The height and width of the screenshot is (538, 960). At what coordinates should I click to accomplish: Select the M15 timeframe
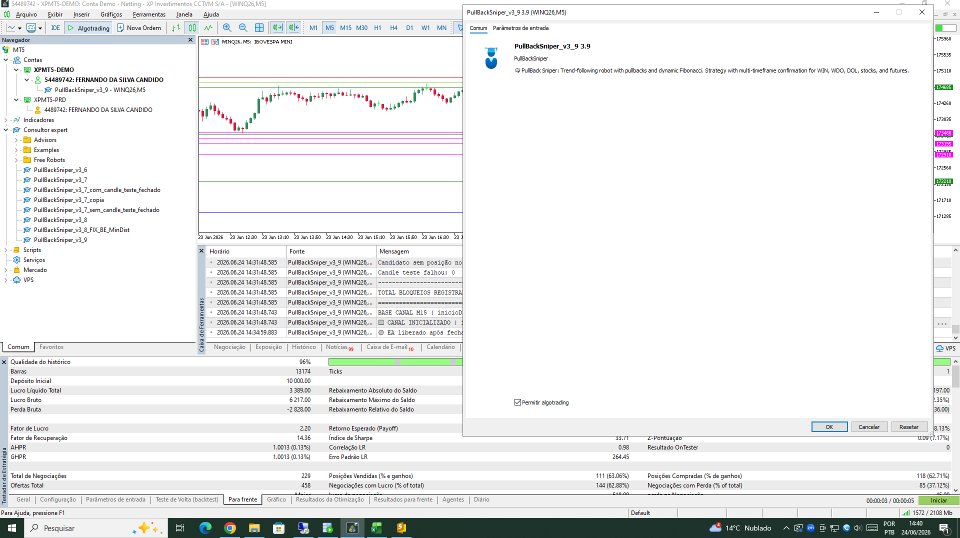(345, 28)
